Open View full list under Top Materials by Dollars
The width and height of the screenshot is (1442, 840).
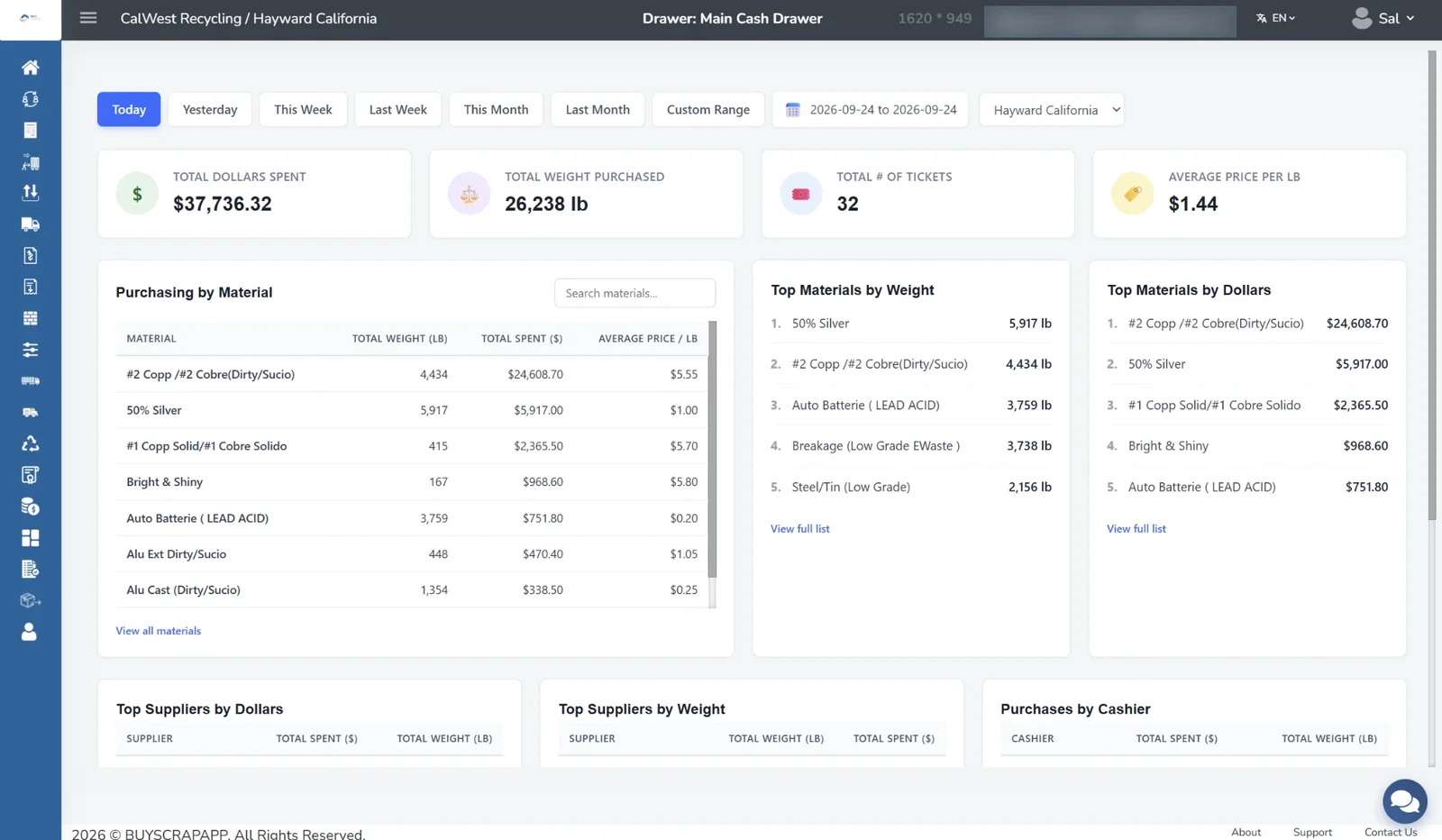[1136, 529]
